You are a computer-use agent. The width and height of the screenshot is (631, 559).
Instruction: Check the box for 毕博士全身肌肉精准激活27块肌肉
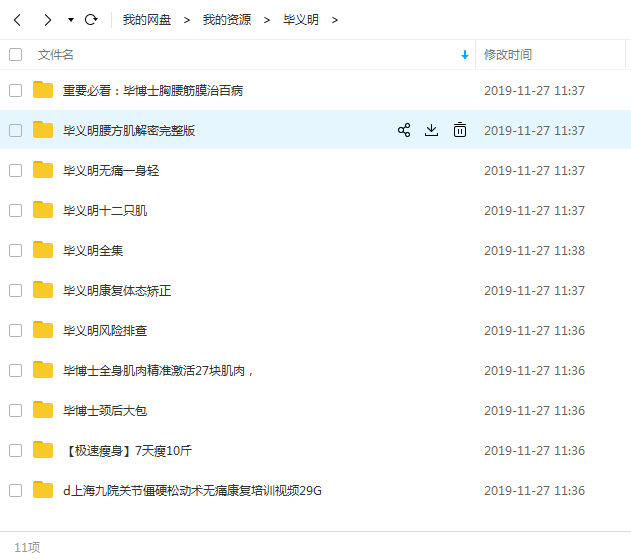[15, 370]
